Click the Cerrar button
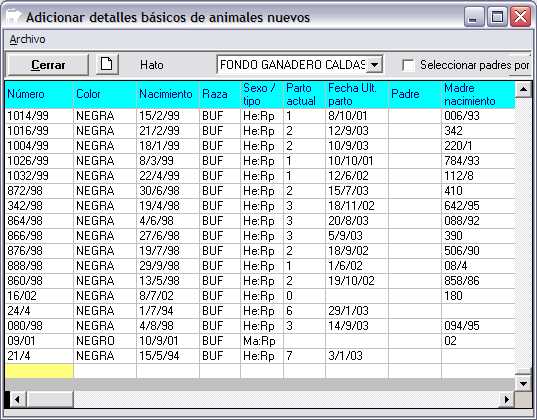This screenshot has width=537, height=420. [48, 65]
